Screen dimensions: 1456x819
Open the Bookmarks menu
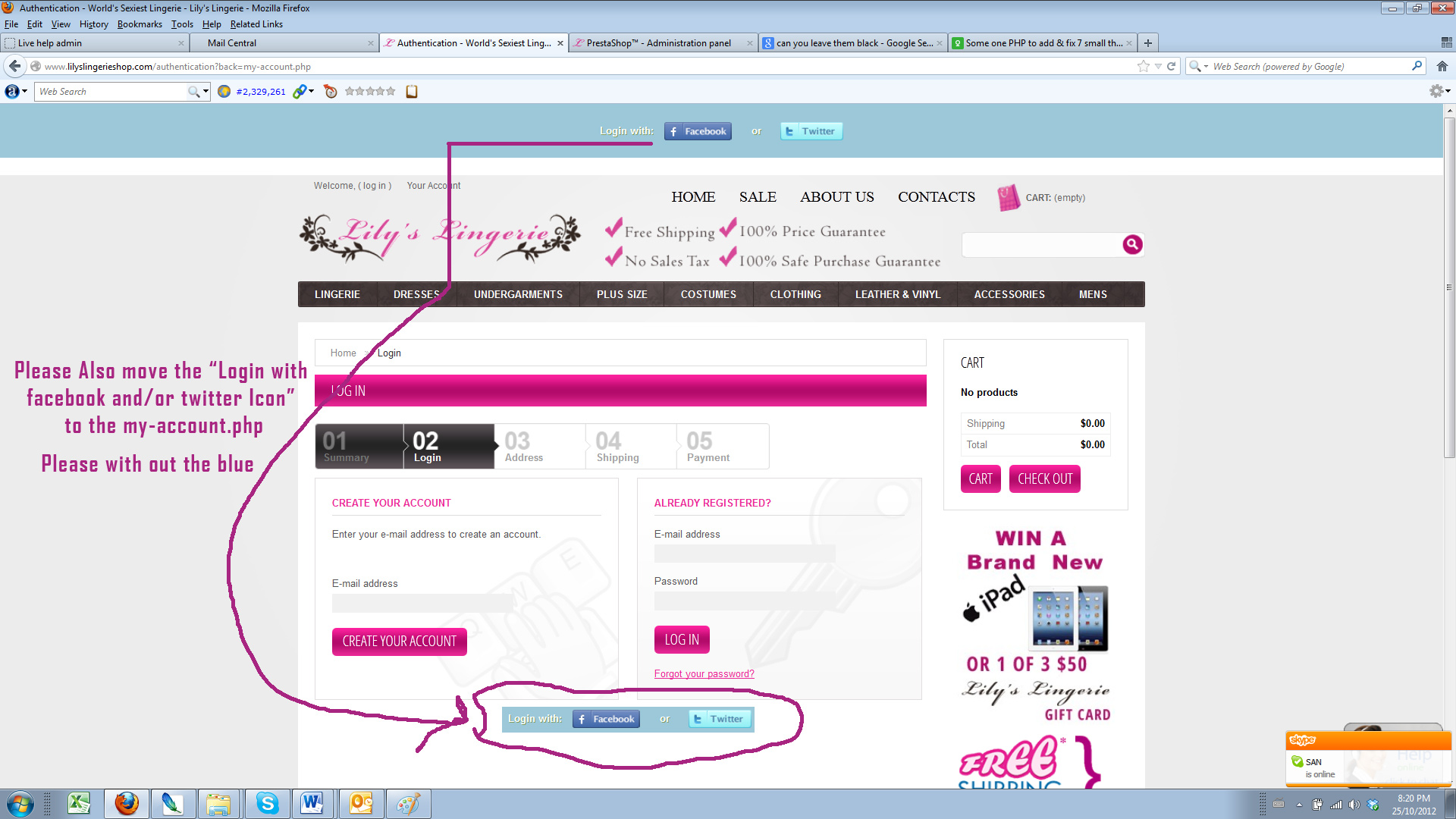[140, 24]
